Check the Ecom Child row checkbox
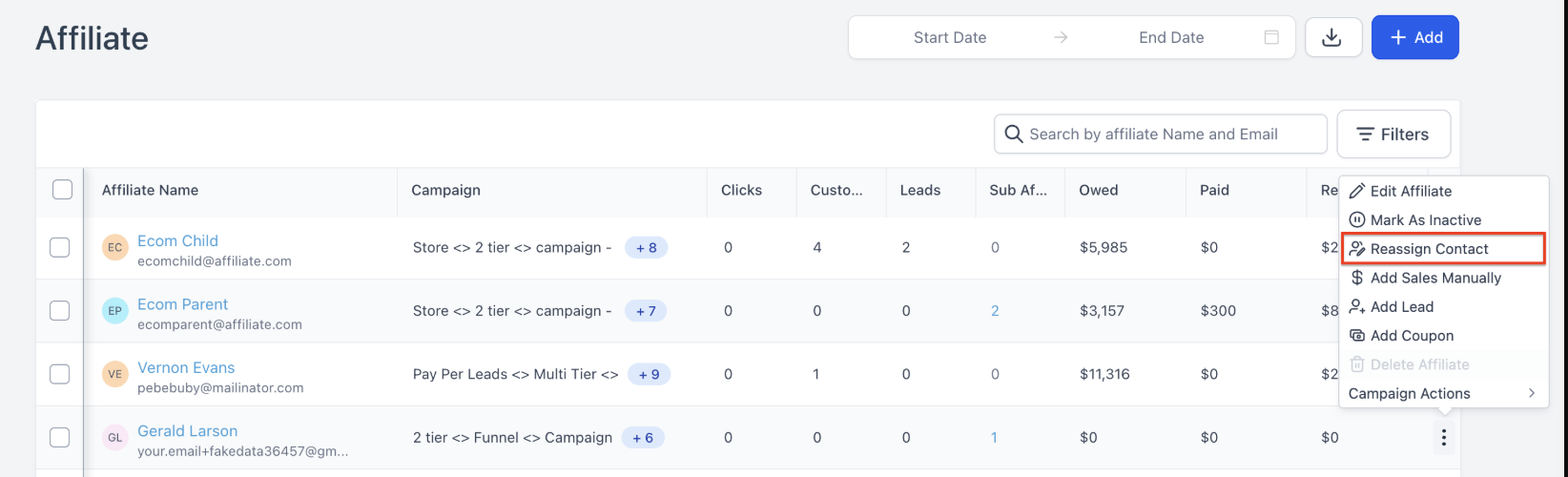The width and height of the screenshot is (1568, 477). coord(59,248)
